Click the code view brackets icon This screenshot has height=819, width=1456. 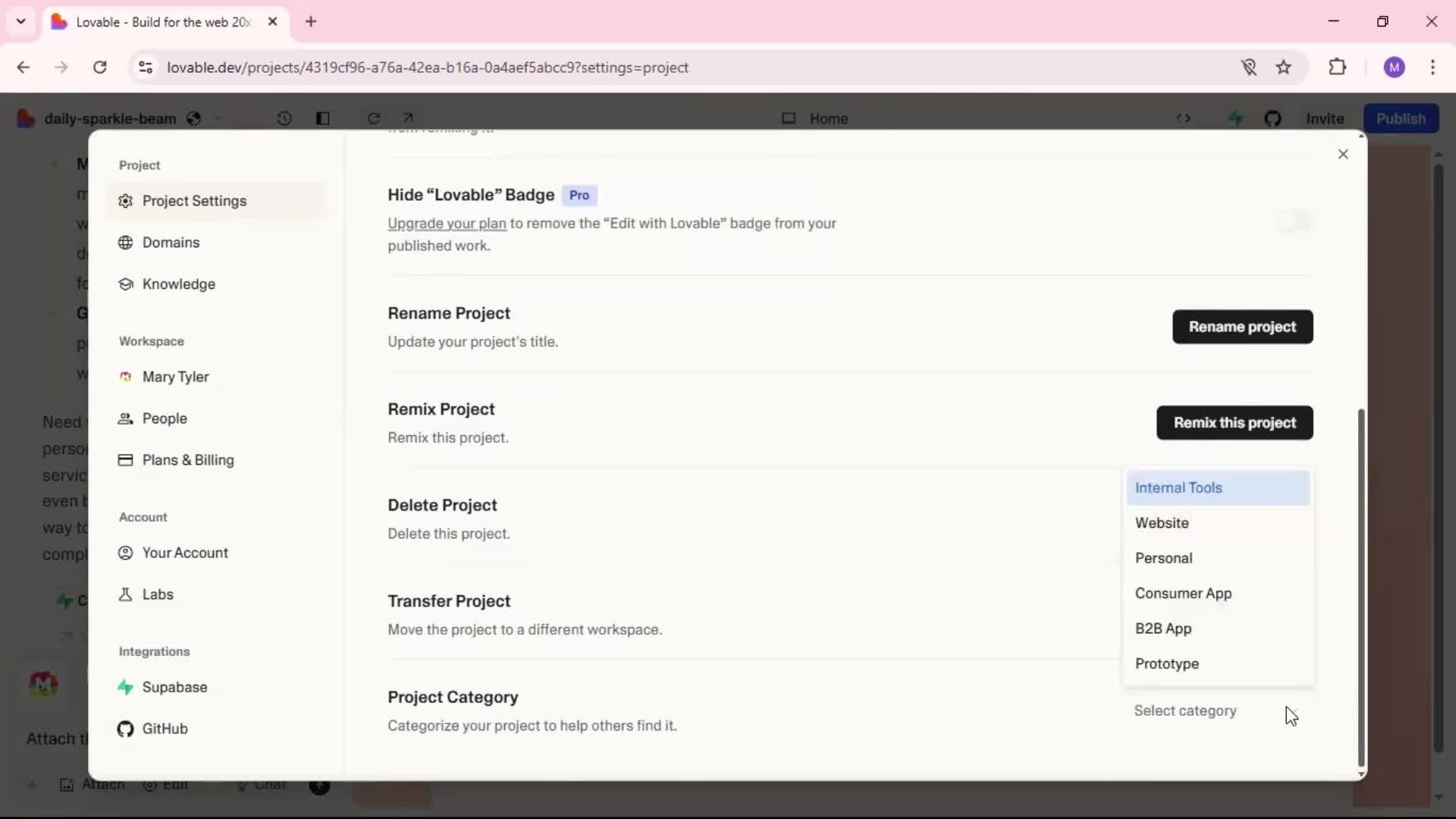coord(1183,119)
